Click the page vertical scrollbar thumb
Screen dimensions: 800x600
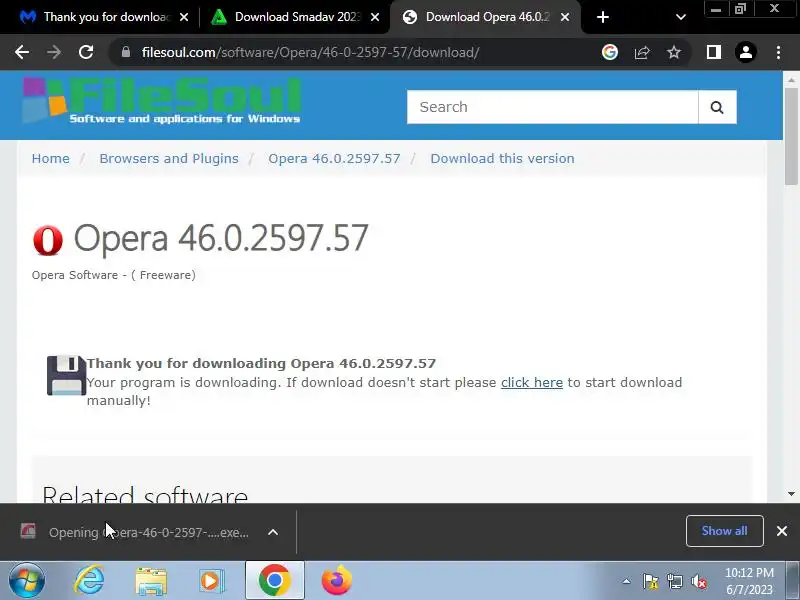791,137
